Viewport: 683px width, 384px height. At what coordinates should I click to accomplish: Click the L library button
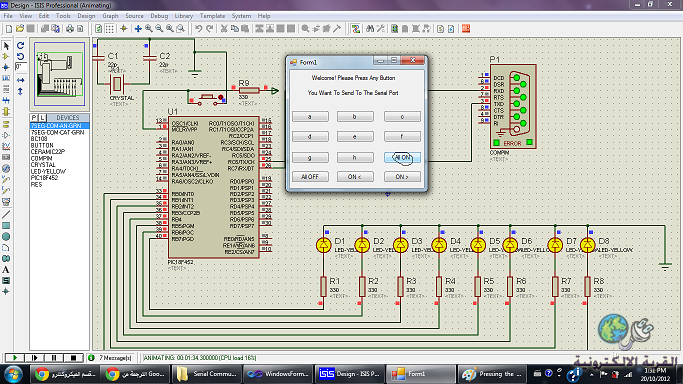click(42, 118)
